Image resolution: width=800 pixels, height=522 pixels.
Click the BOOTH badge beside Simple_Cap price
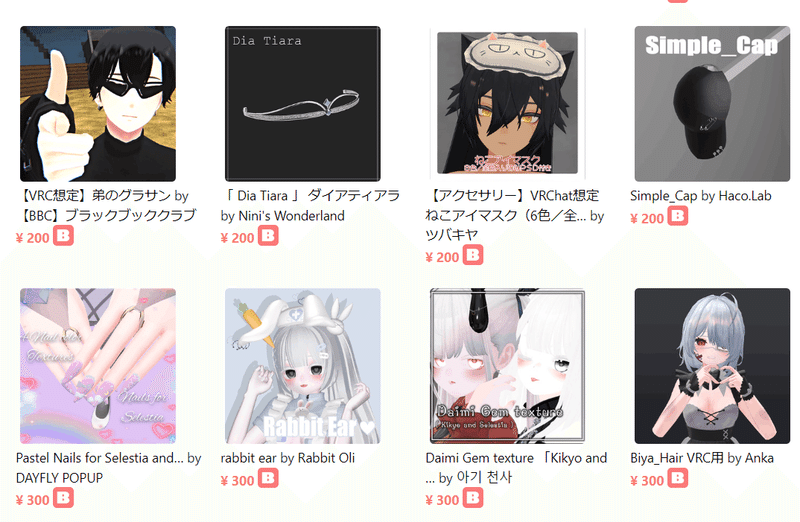pyautogui.click(x=678, y=216)
